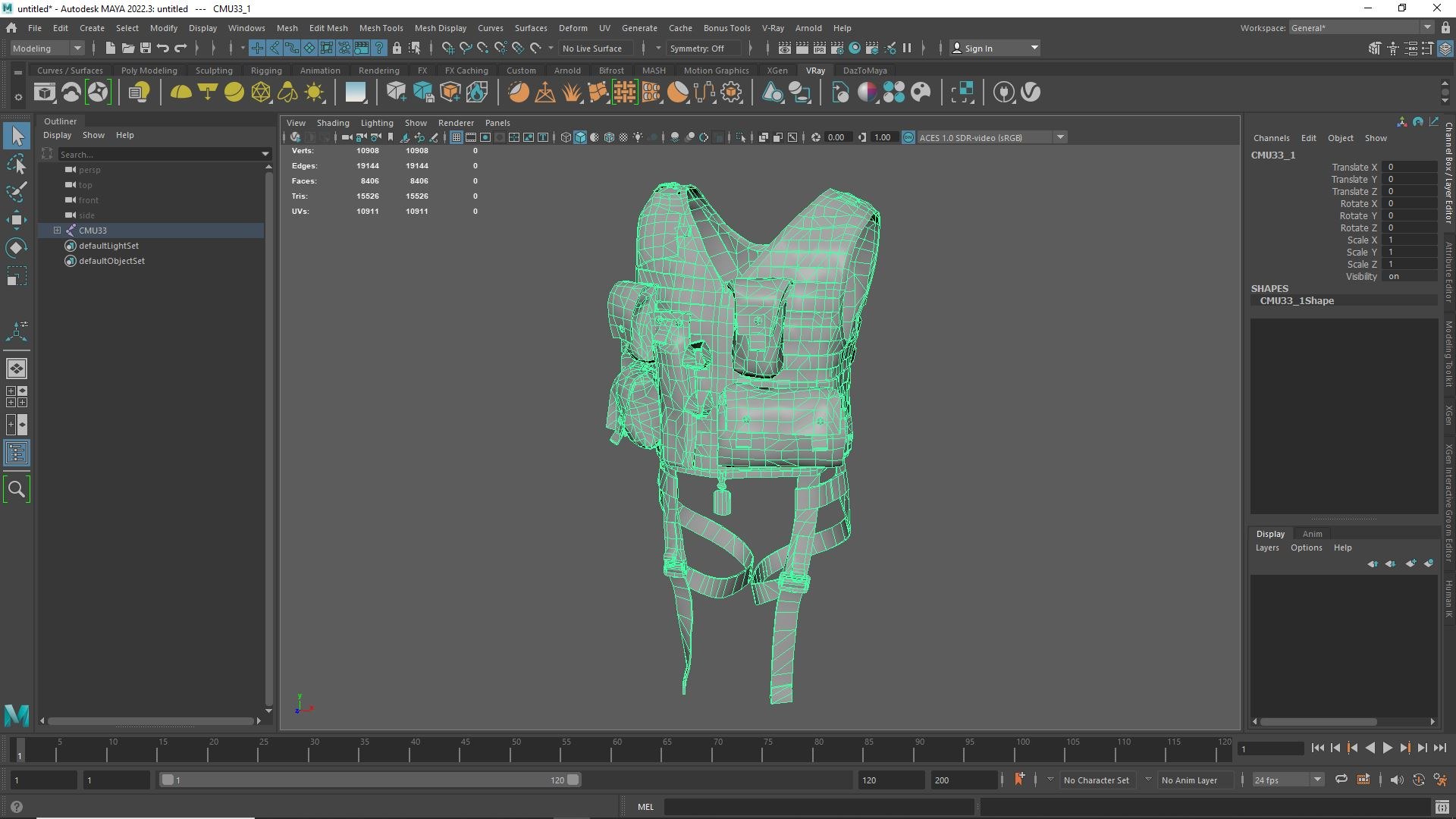Switch to the Anim layer tab

[x=1312, y=534]
